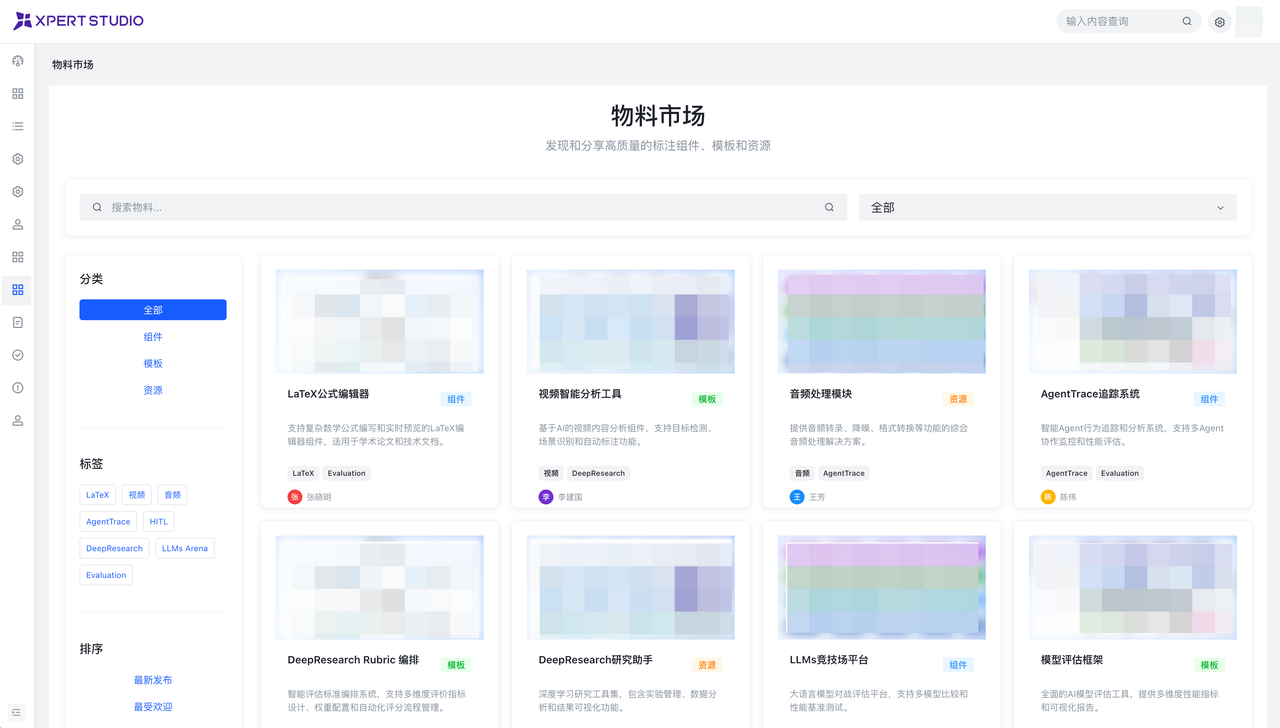This screenshot has width=1280, height=728.
Task: Click the 组件 badge on LaTeX公式编辑器 card
Action: [456, 399]
